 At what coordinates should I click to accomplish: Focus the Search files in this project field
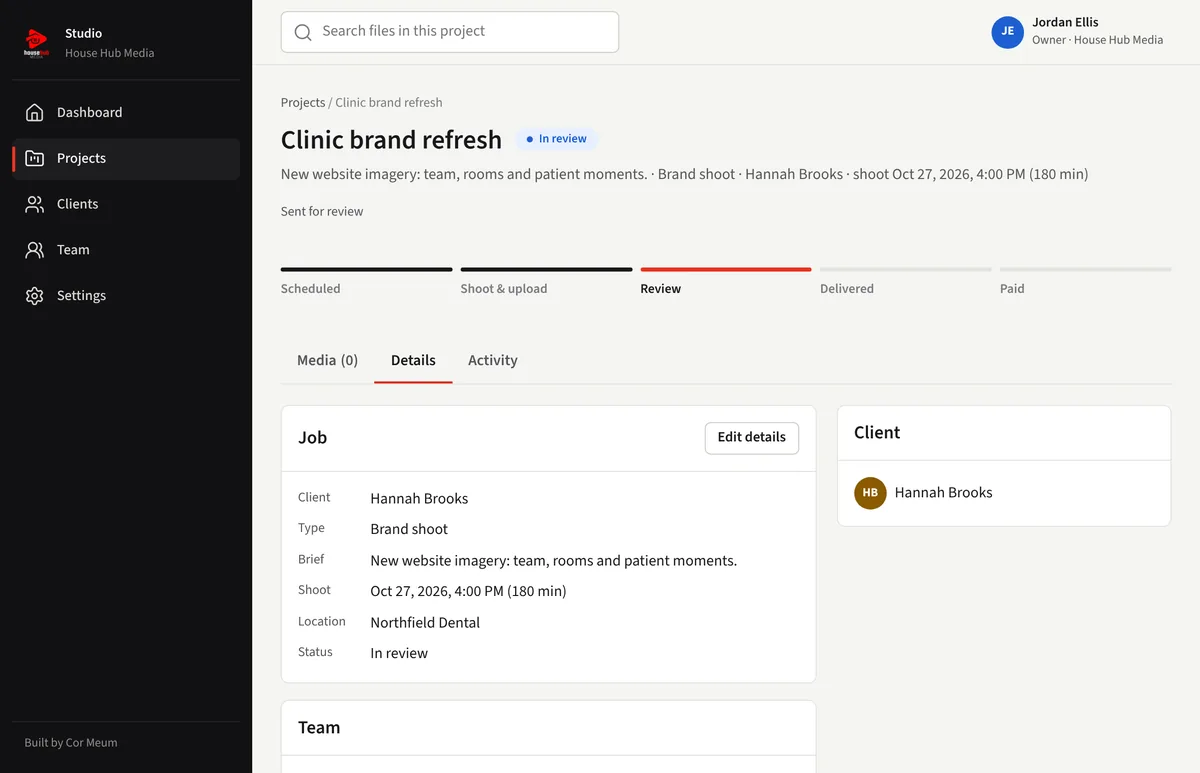click(x=450, y=32)
